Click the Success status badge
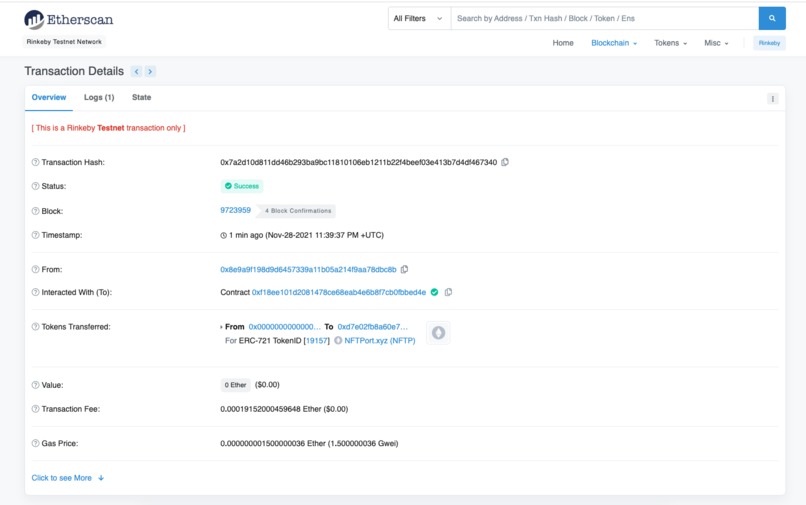This screenshot has width=806, height=505. tap(242, 186)
